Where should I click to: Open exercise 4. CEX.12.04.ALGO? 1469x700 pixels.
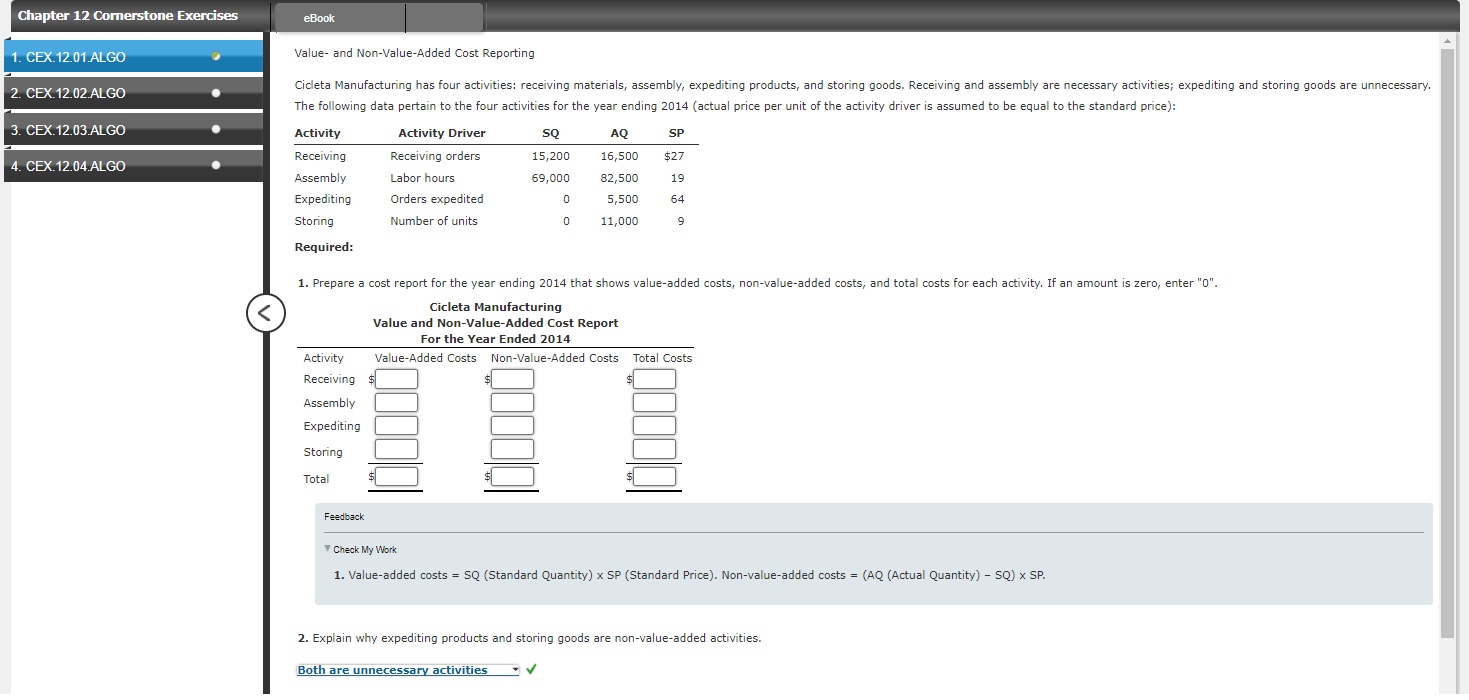[x=132, y=166]
